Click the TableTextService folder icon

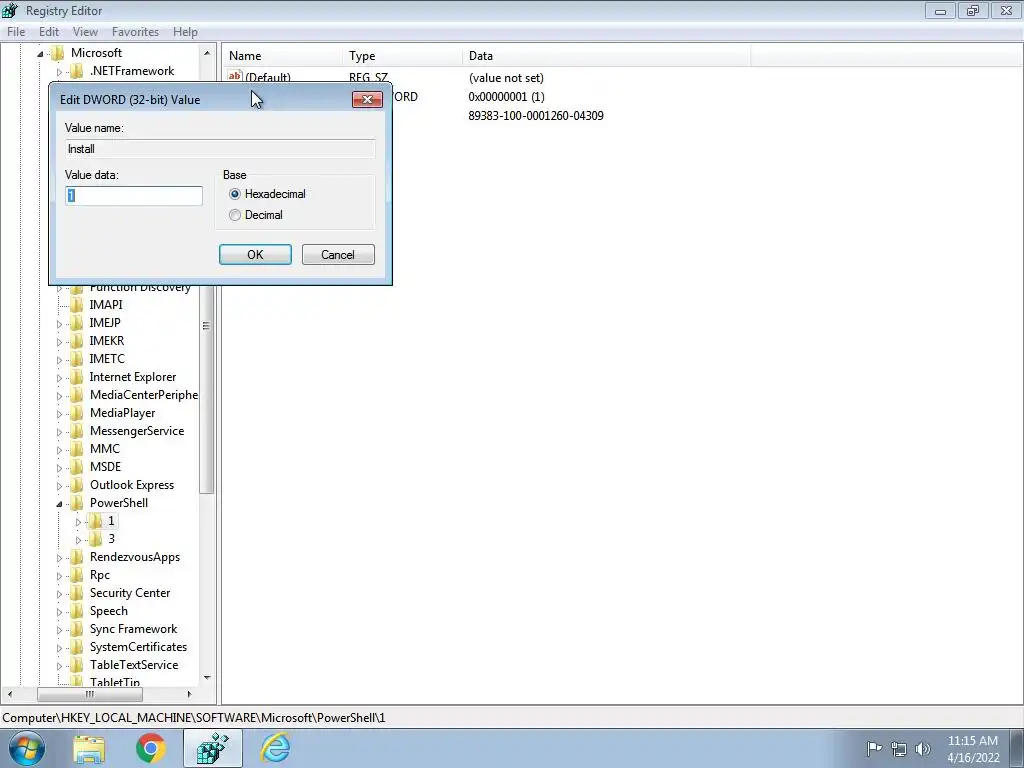(76, 665)
